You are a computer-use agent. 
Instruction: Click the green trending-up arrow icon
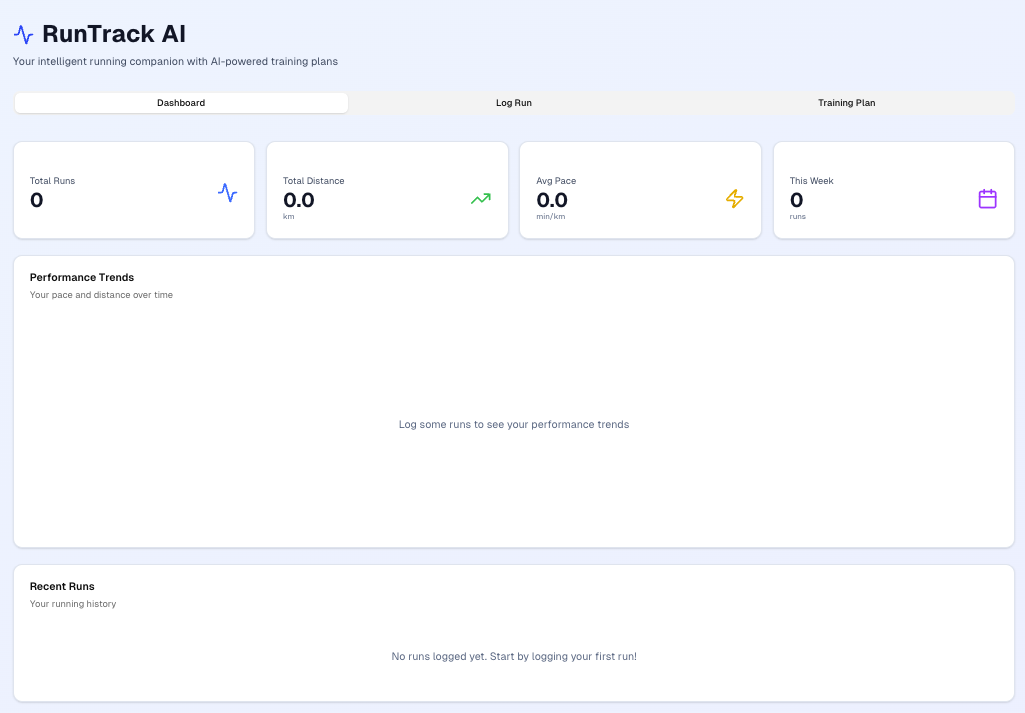481,198
